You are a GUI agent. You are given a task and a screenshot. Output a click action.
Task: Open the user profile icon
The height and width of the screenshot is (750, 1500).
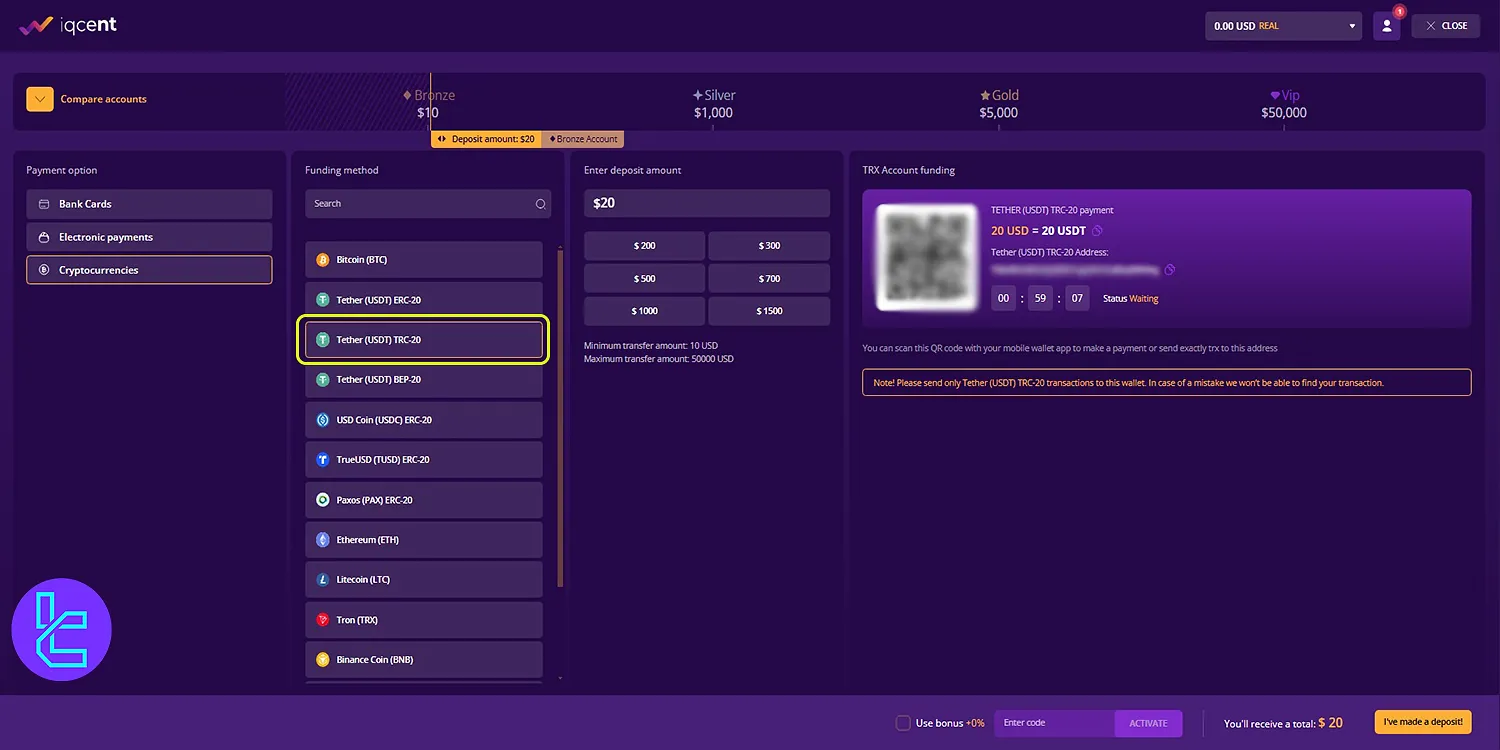1386,26
